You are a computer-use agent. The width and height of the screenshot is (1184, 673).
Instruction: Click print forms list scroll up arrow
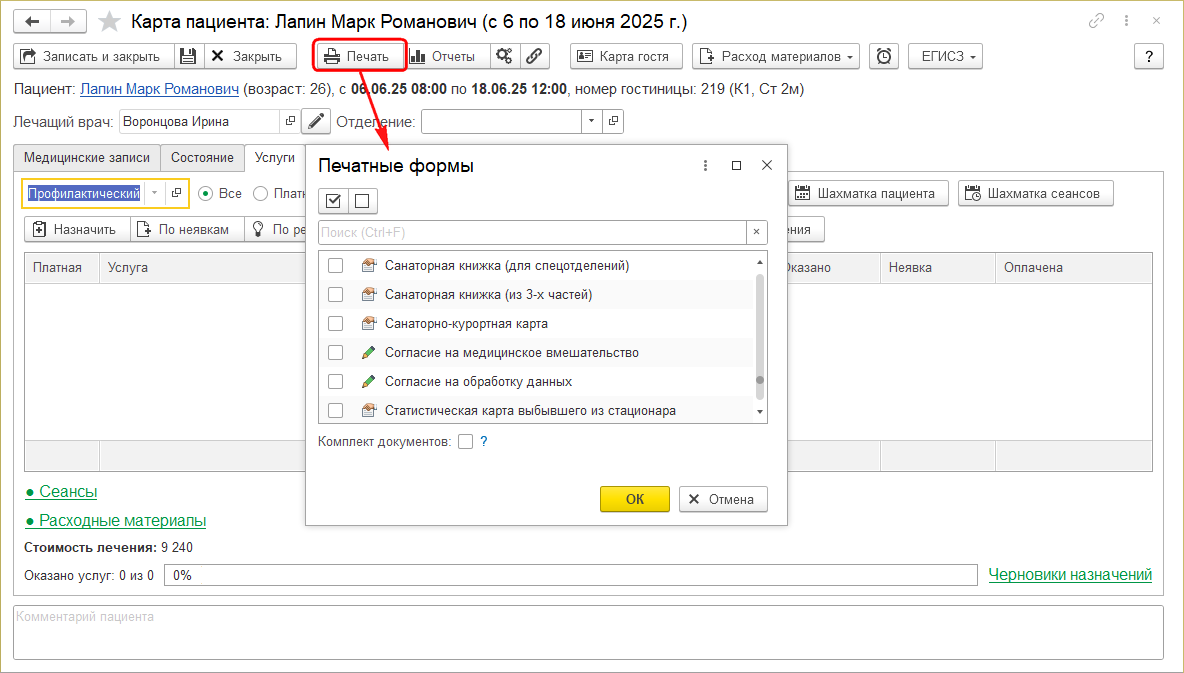pyautogui.click(x=760, y=262)
